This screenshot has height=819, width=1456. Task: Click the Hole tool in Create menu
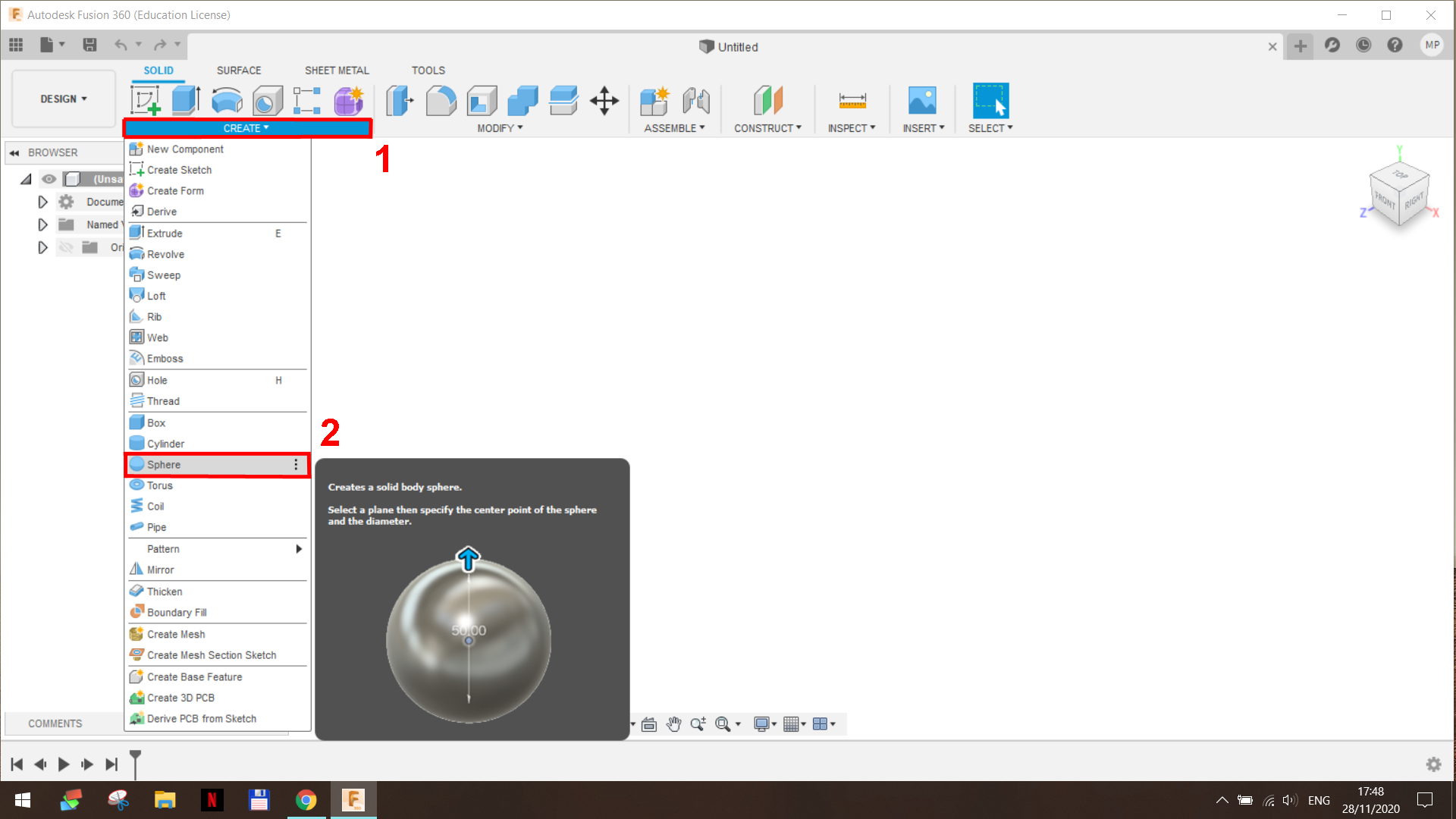[x=157, y=380]
